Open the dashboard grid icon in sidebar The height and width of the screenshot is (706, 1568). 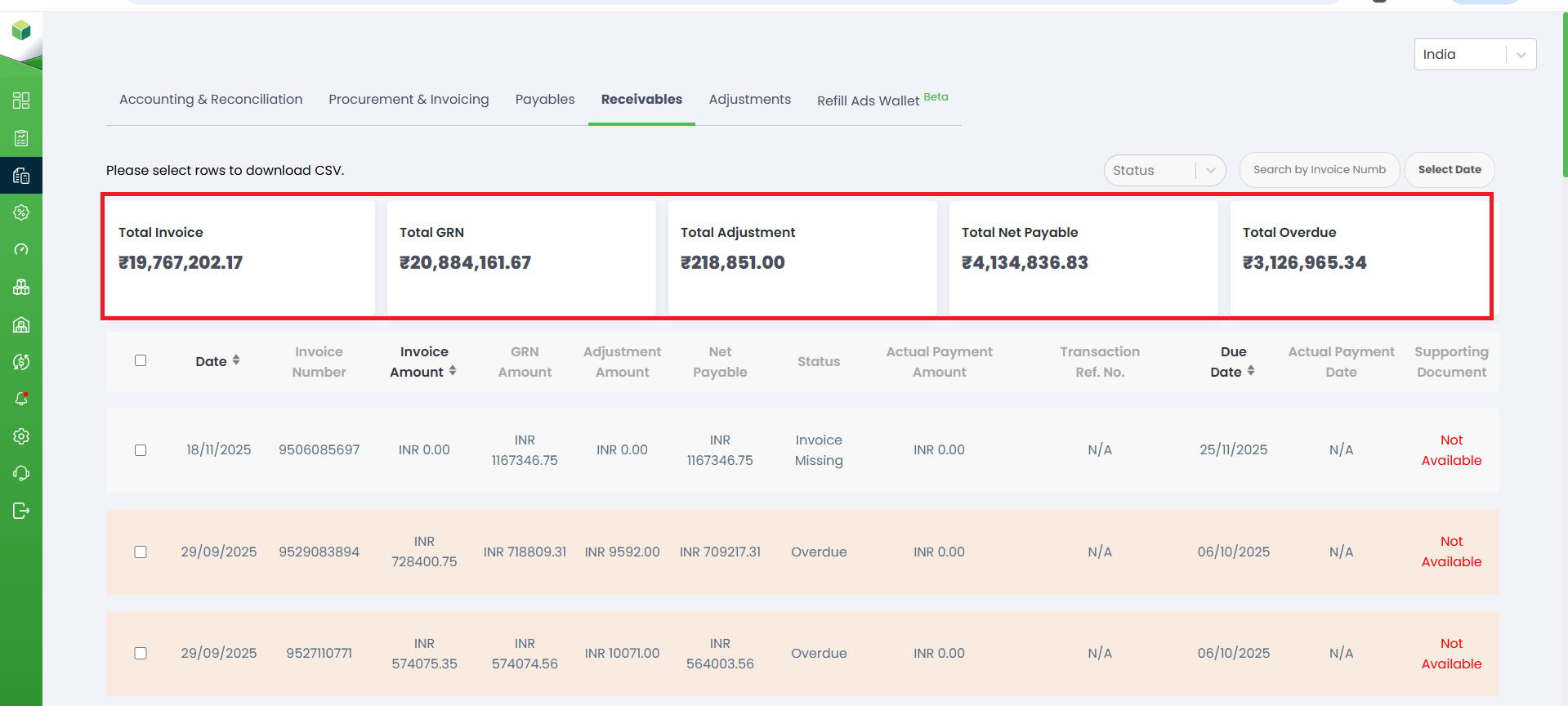(21, 101)
